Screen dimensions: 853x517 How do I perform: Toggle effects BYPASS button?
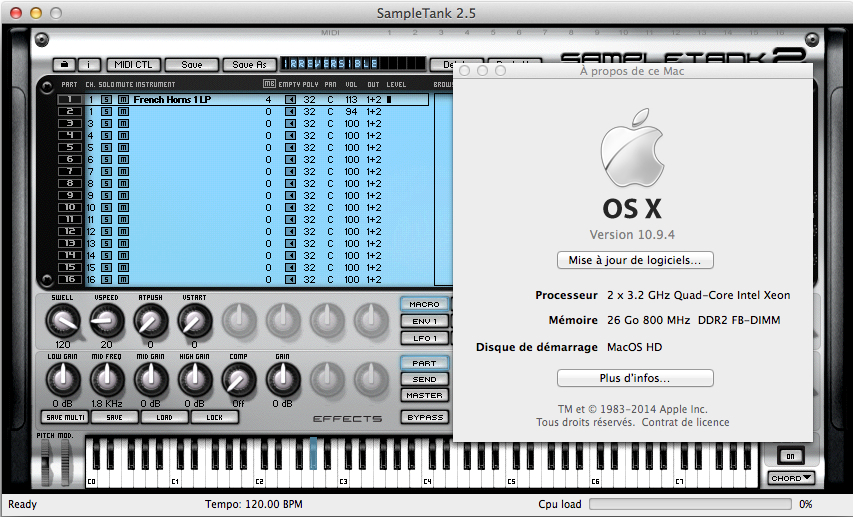click(425, 417)
